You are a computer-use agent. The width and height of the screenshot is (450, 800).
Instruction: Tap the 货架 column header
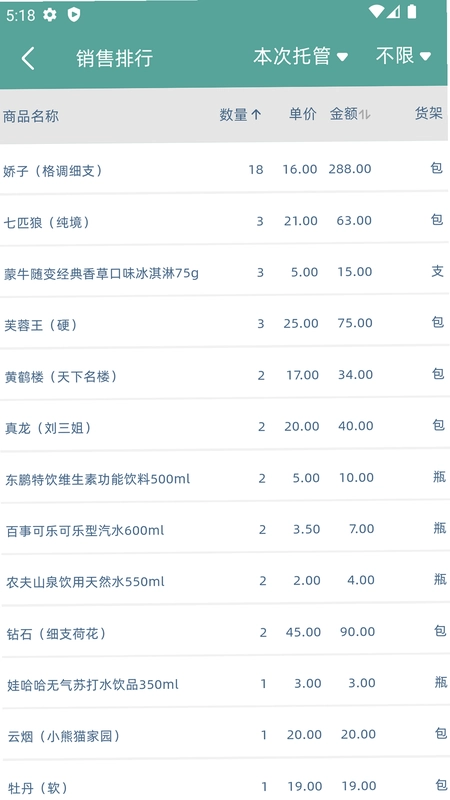pos(428,113)
